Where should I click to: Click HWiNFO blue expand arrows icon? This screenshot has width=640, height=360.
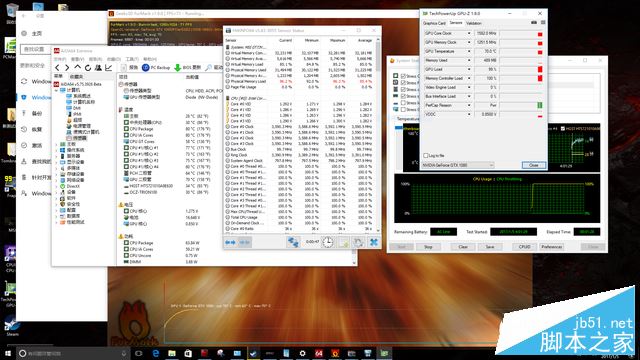(x=230, y=242)
